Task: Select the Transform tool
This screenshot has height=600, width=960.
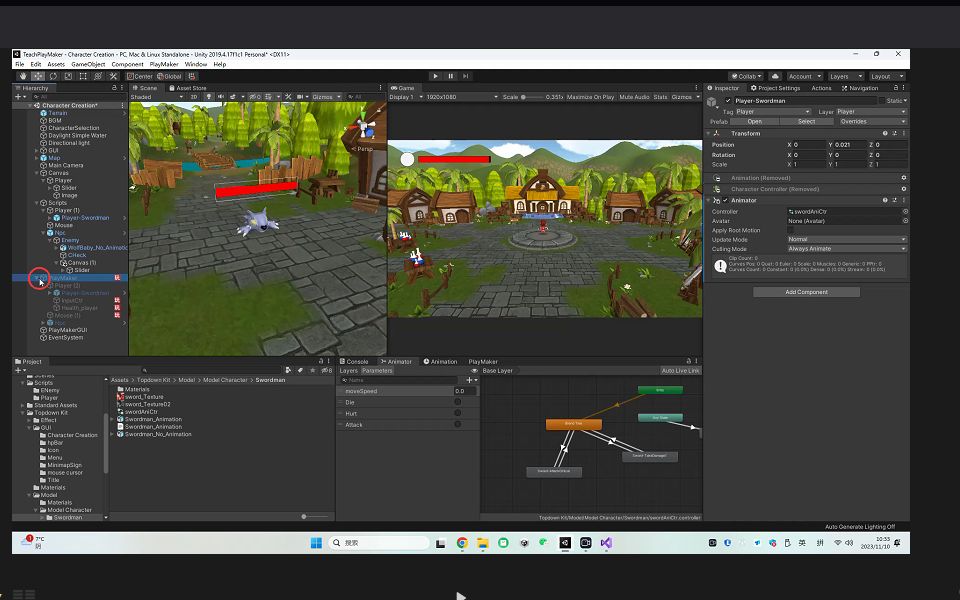Action: point(98,77)
